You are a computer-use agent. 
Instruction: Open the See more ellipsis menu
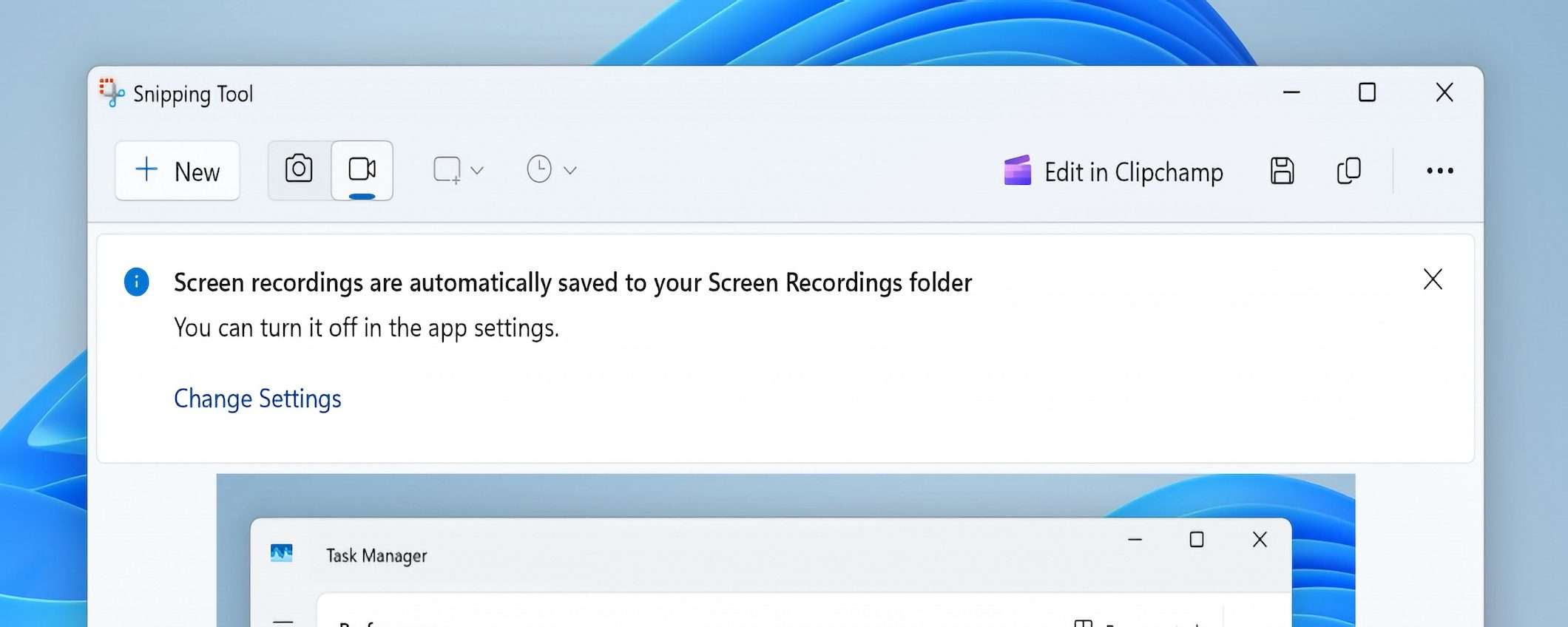(1439, 171)
